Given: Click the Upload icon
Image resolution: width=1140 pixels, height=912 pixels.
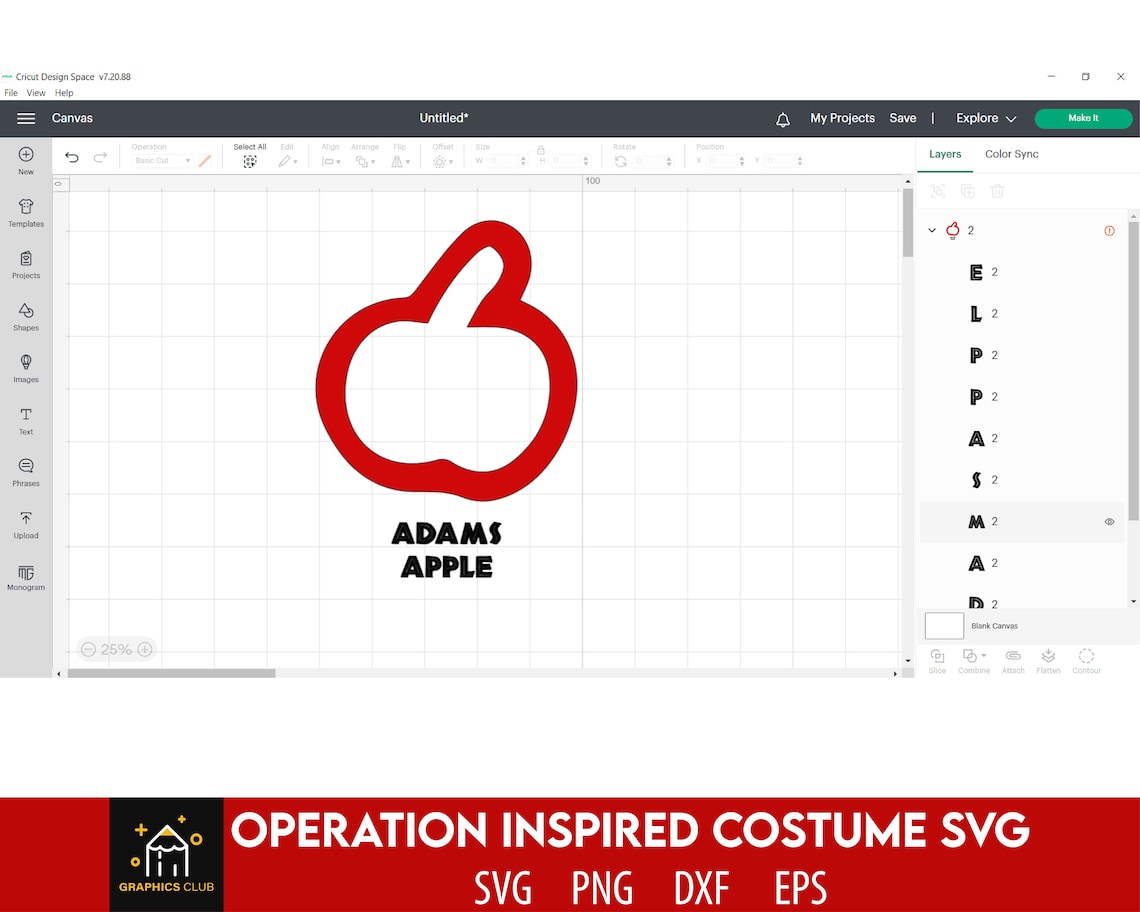Looking at the screenshot, I should click(x=26, y=522).
